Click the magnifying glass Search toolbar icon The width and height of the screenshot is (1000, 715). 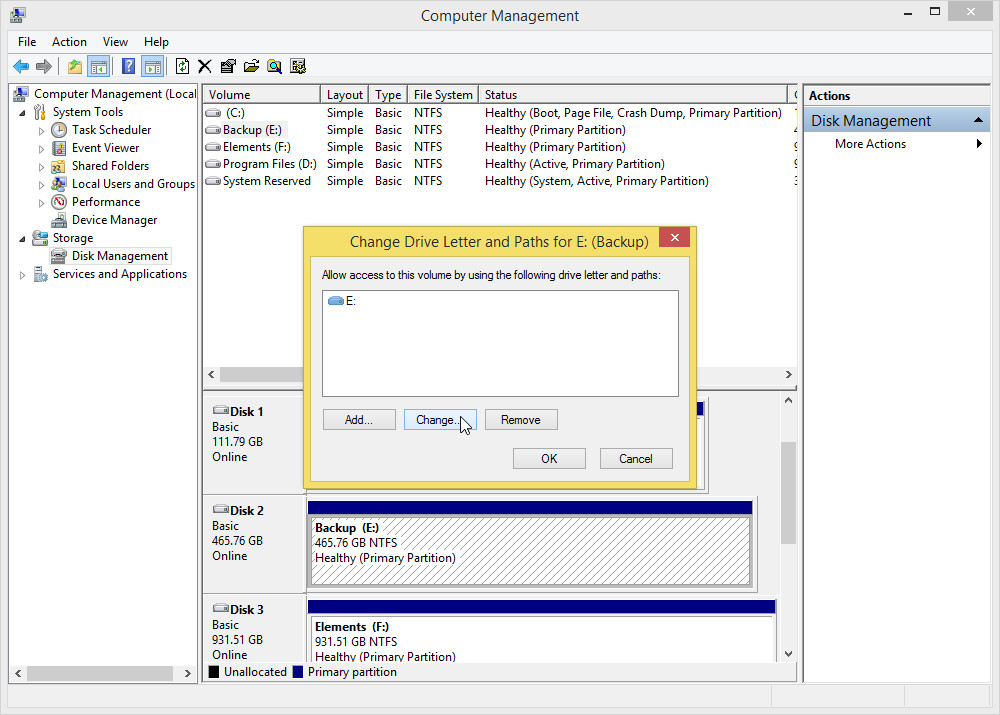(274, 66)
